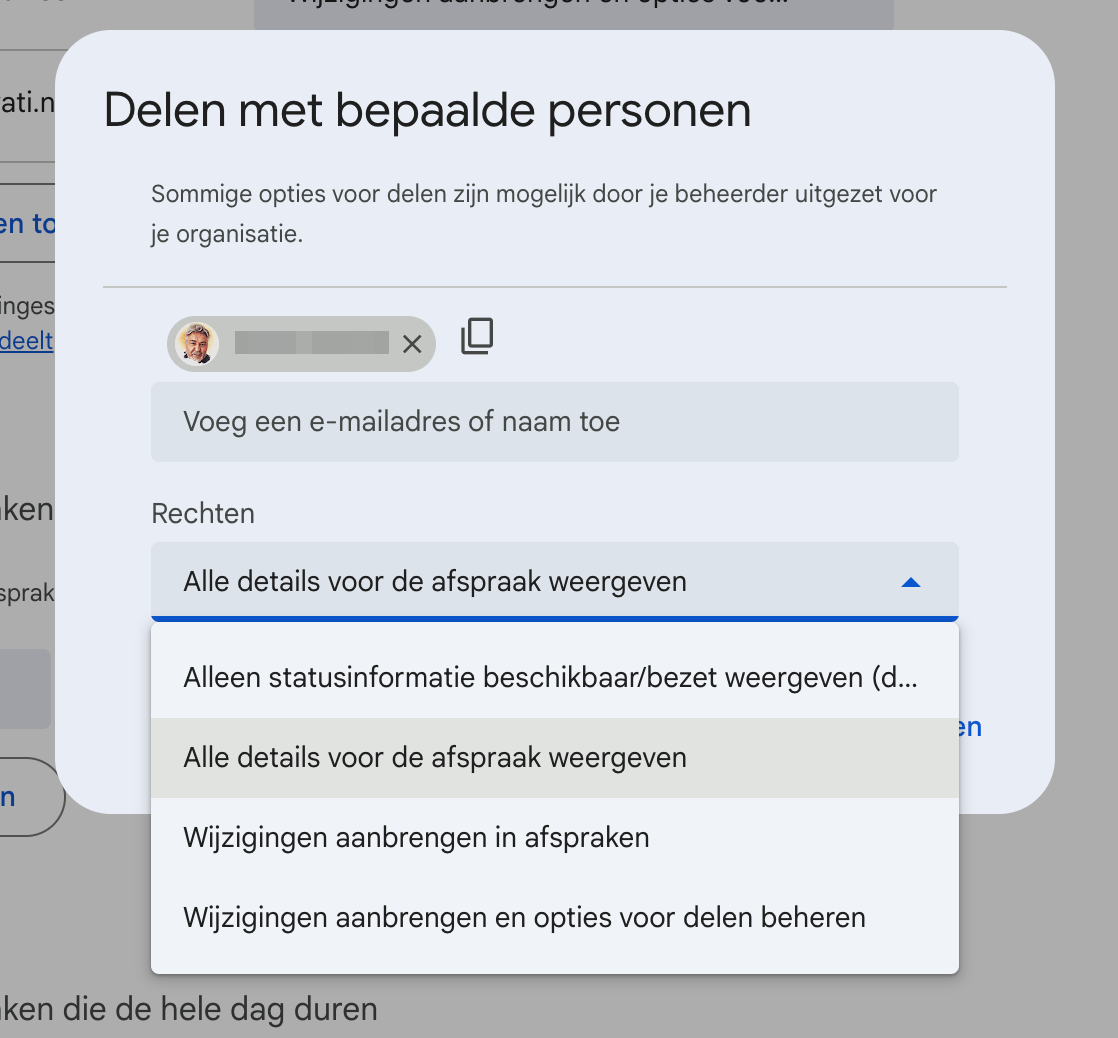The image size is (1118, 1038).
Task: Click the grey box at the left edge
Action: click(25, 689)
